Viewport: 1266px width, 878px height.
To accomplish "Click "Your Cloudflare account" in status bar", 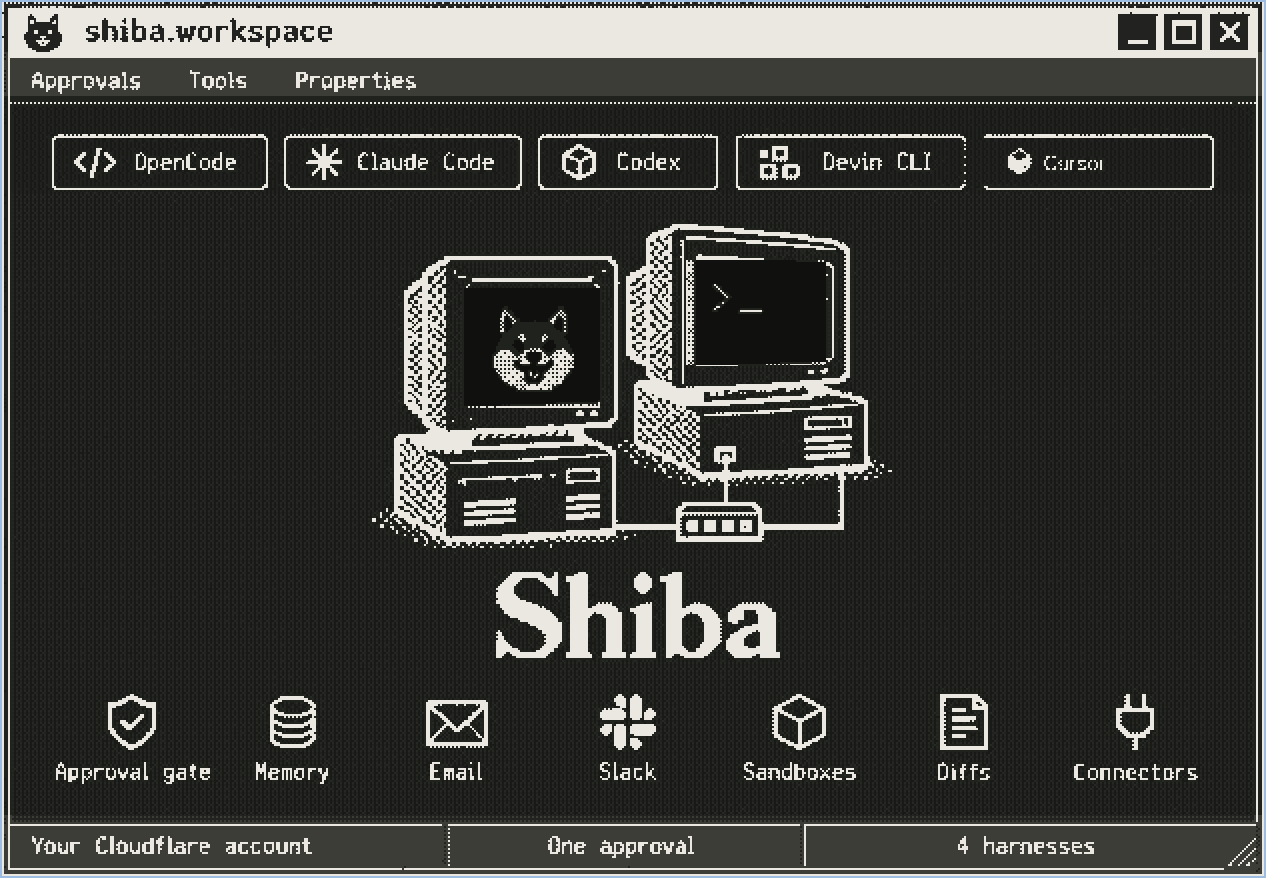I will 171,846.
